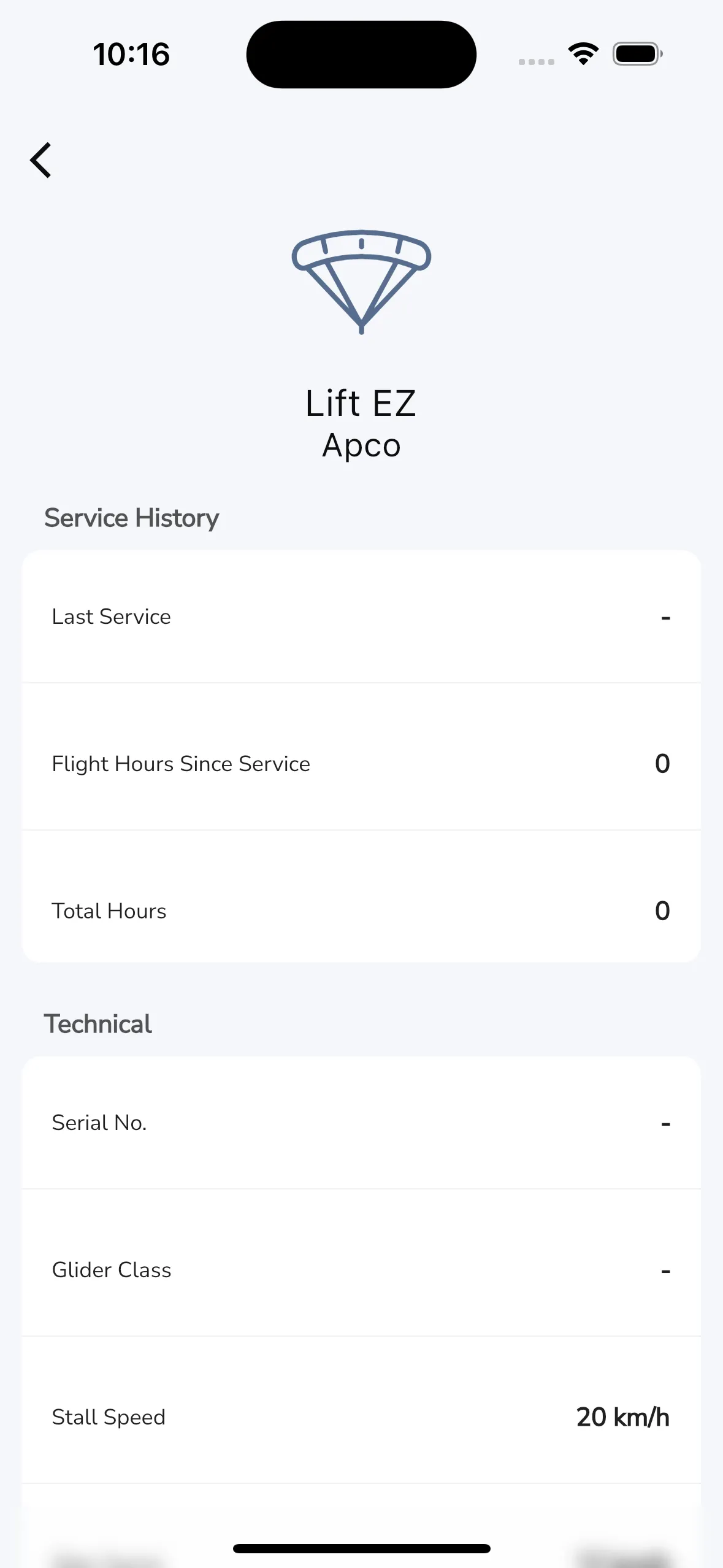Tap the dash value for Last Service
Screen dimensions: 723x1568
click(665, 617)
